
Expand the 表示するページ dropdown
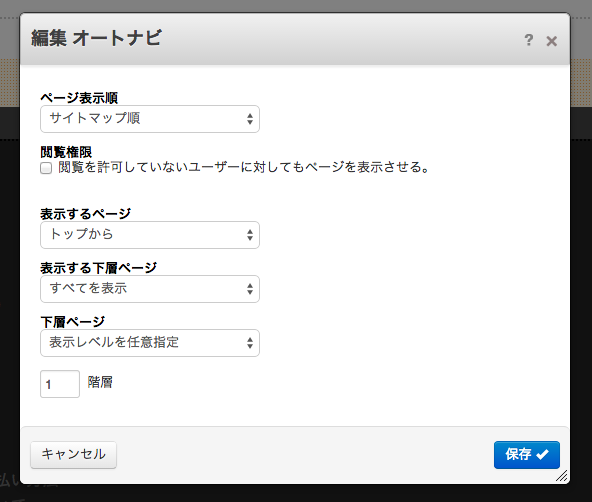pyautogui.click(x=150, y=235)
